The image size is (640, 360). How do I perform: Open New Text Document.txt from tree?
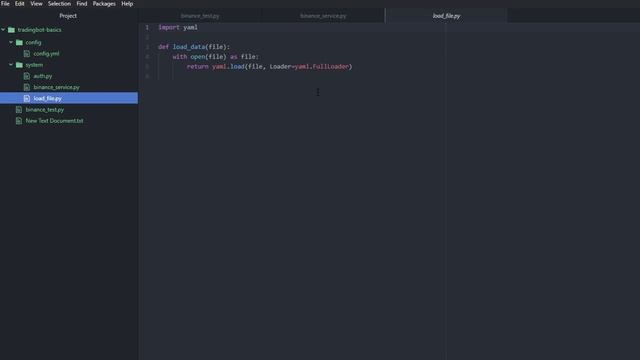[x=54, y=121]
